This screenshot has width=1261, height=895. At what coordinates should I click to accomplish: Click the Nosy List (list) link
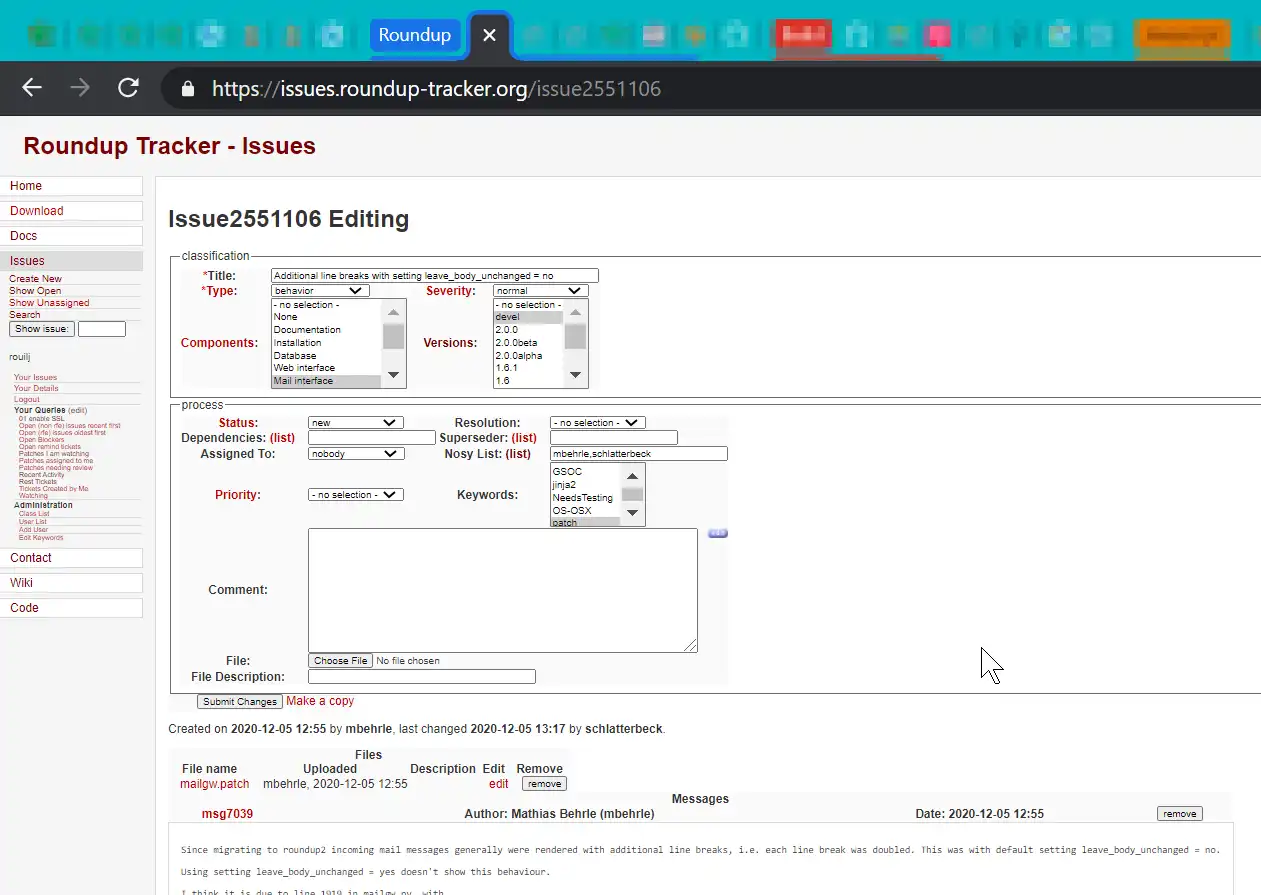pos(518,454)
